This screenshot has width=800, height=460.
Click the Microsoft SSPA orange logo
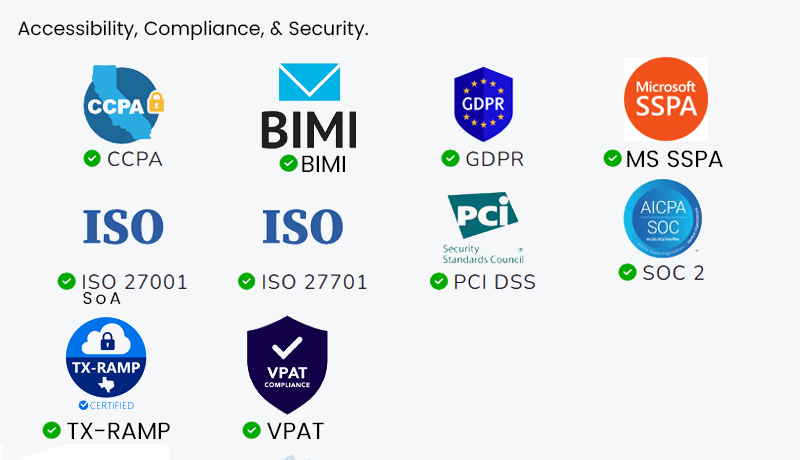666,99
